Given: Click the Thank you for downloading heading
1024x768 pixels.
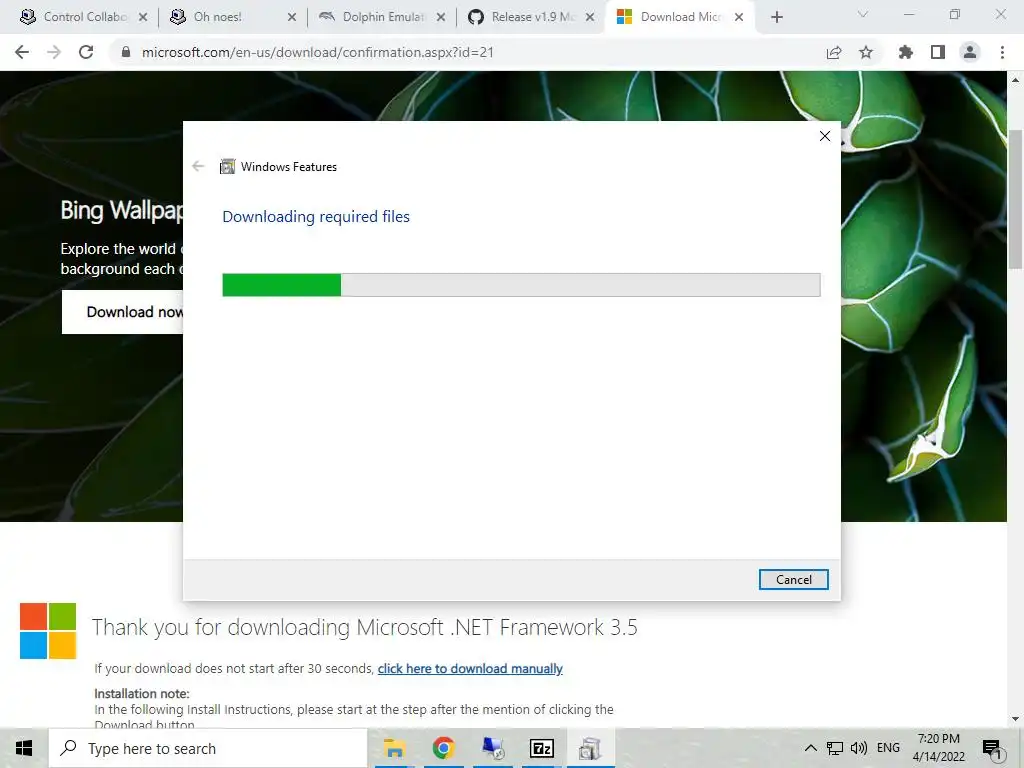Looking at the screenshot, I should (x=364, y=628).
